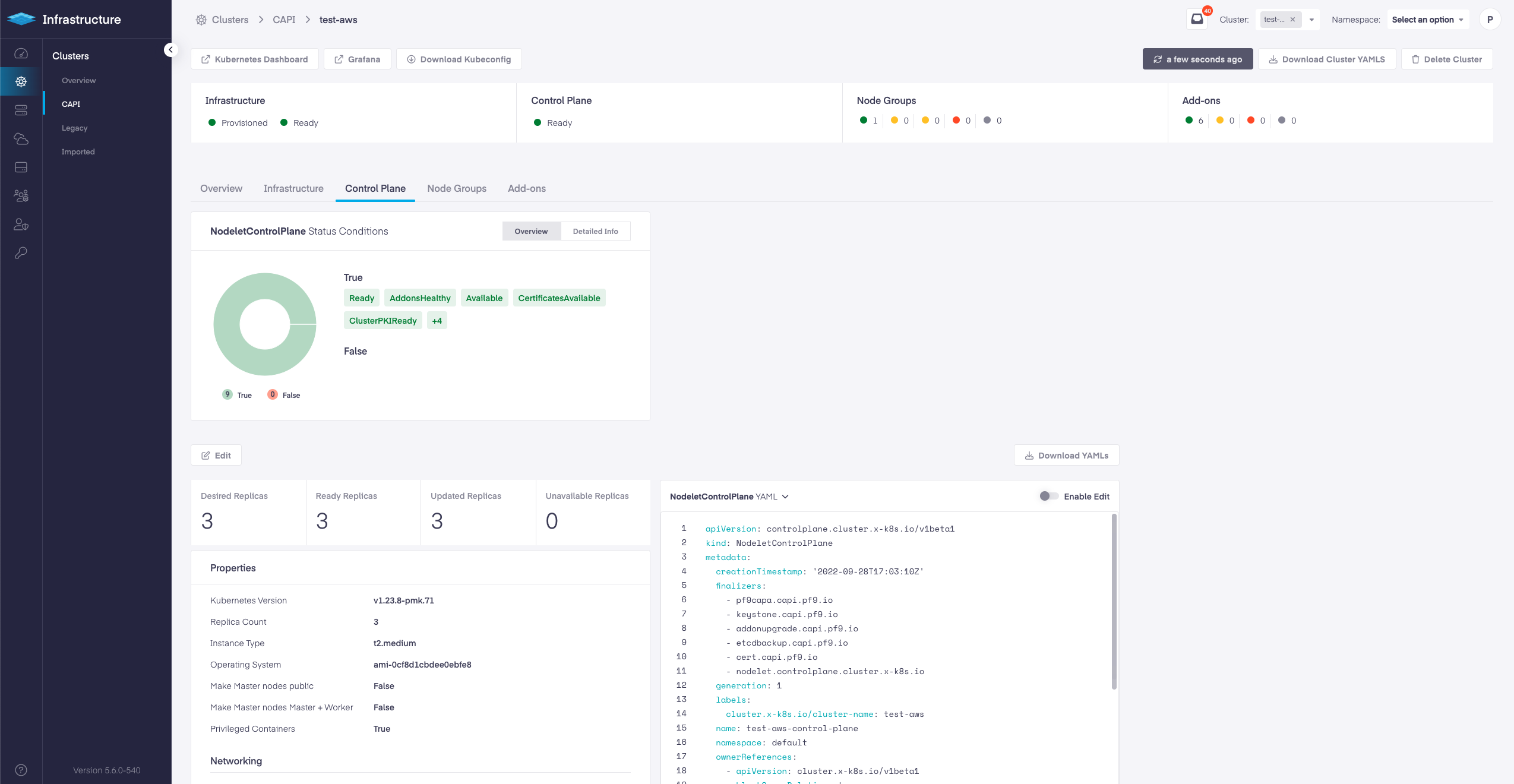1514x784 pixels.
Task: Collapse the sidebar with the arrow button
Action: 170,50
